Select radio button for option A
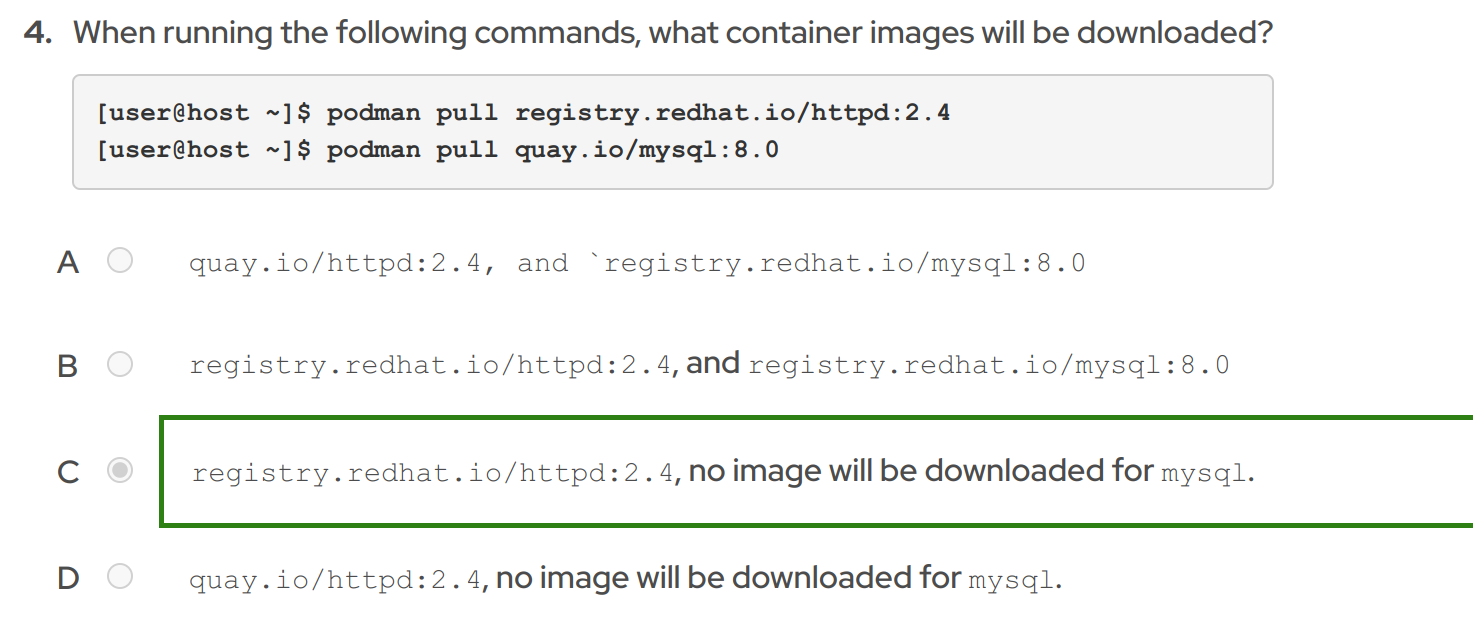This screenshot has height=620, width=1473. (119, 261)
